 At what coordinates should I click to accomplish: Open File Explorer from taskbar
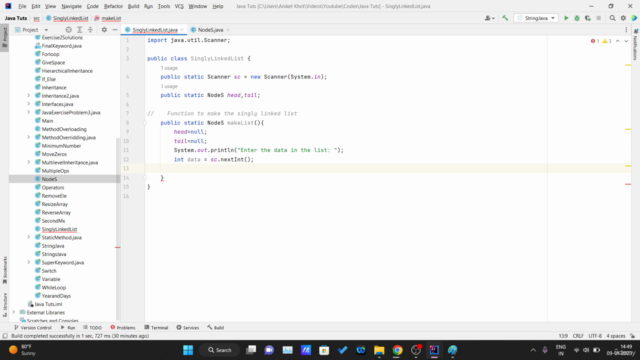pyautogui.click(x=379, y=350)
